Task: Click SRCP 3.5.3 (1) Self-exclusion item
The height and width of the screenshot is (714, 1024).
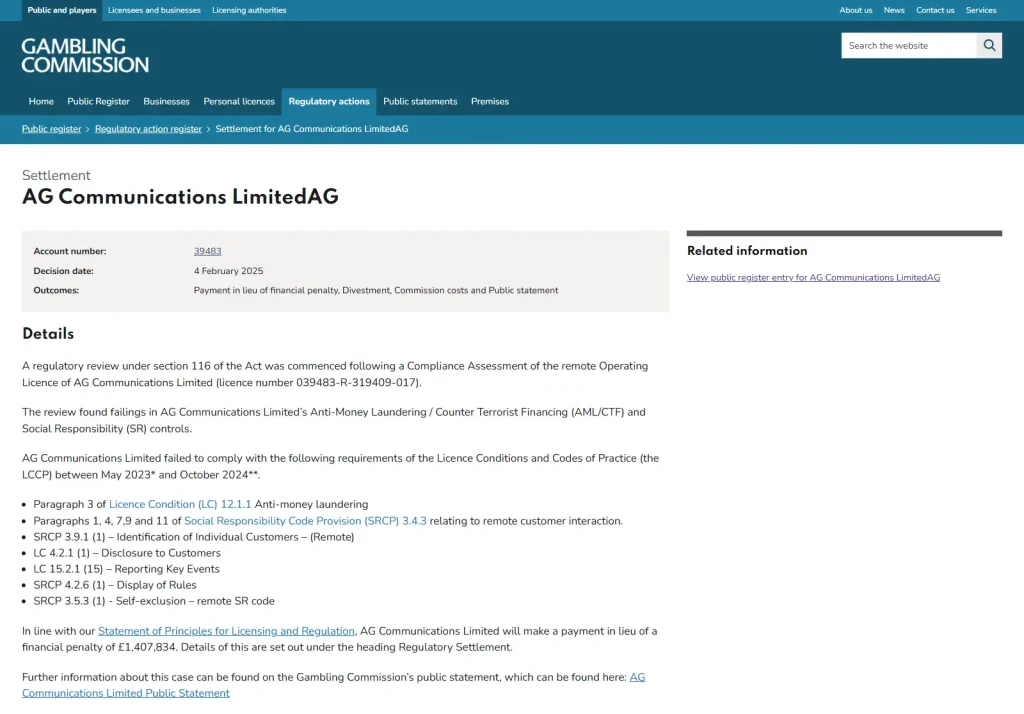Action: [x=153, y=601]
